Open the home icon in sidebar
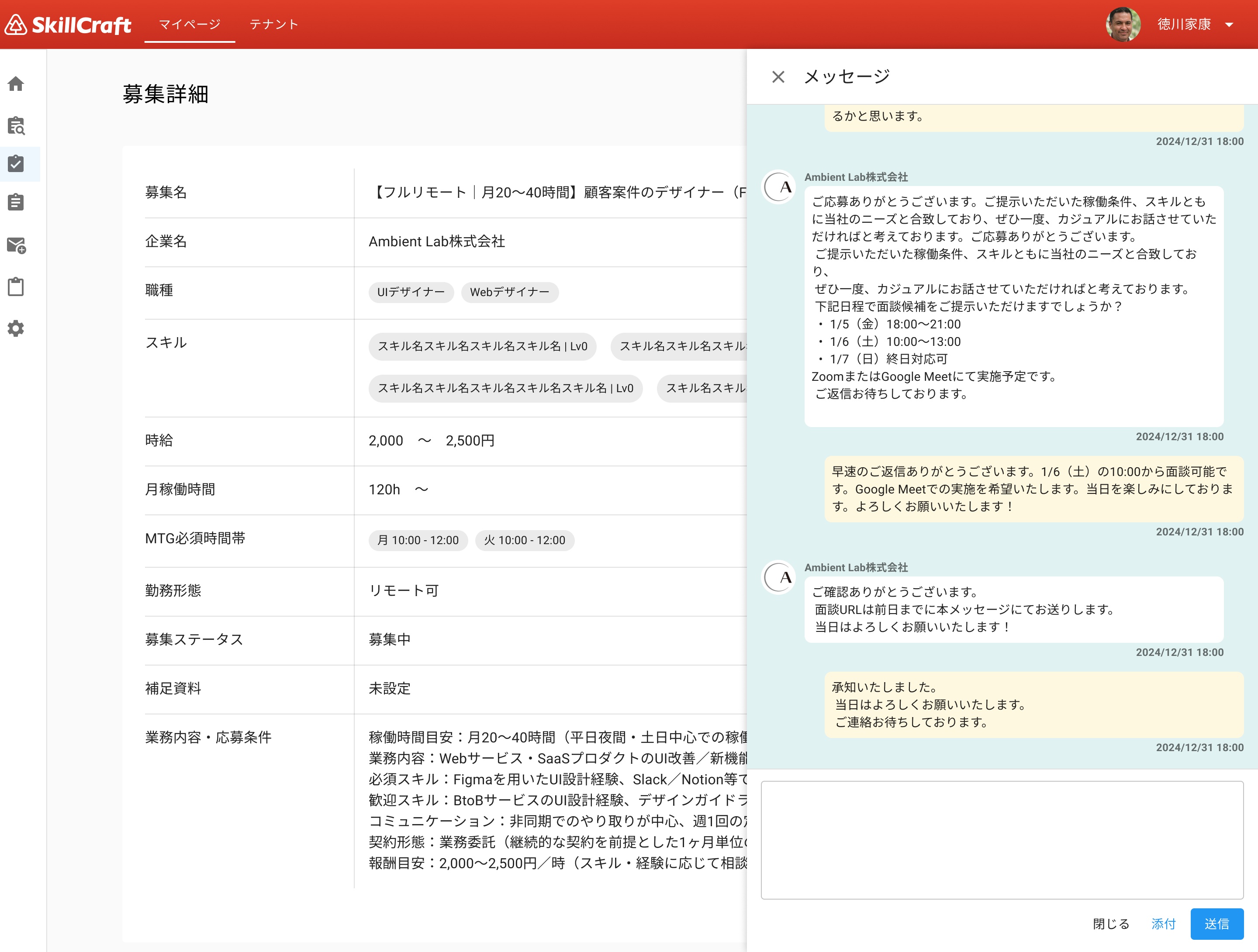Image resolution: width=1258 pixels, height=952 pixels. click(16, 84)
